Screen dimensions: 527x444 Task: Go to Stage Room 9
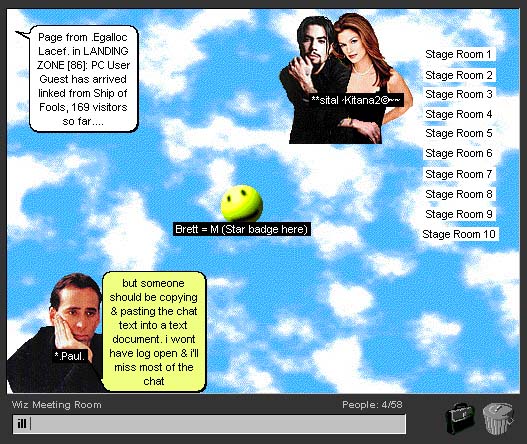pyautogui.click(x=458, y=214)
